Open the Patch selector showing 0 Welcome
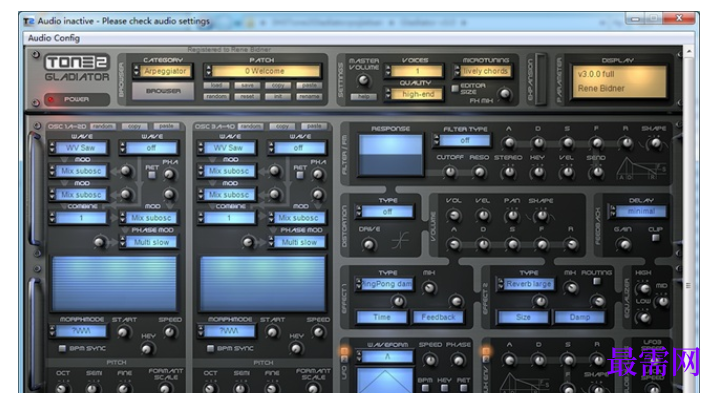This screenshot has width=719, height=393. point(265,71)
